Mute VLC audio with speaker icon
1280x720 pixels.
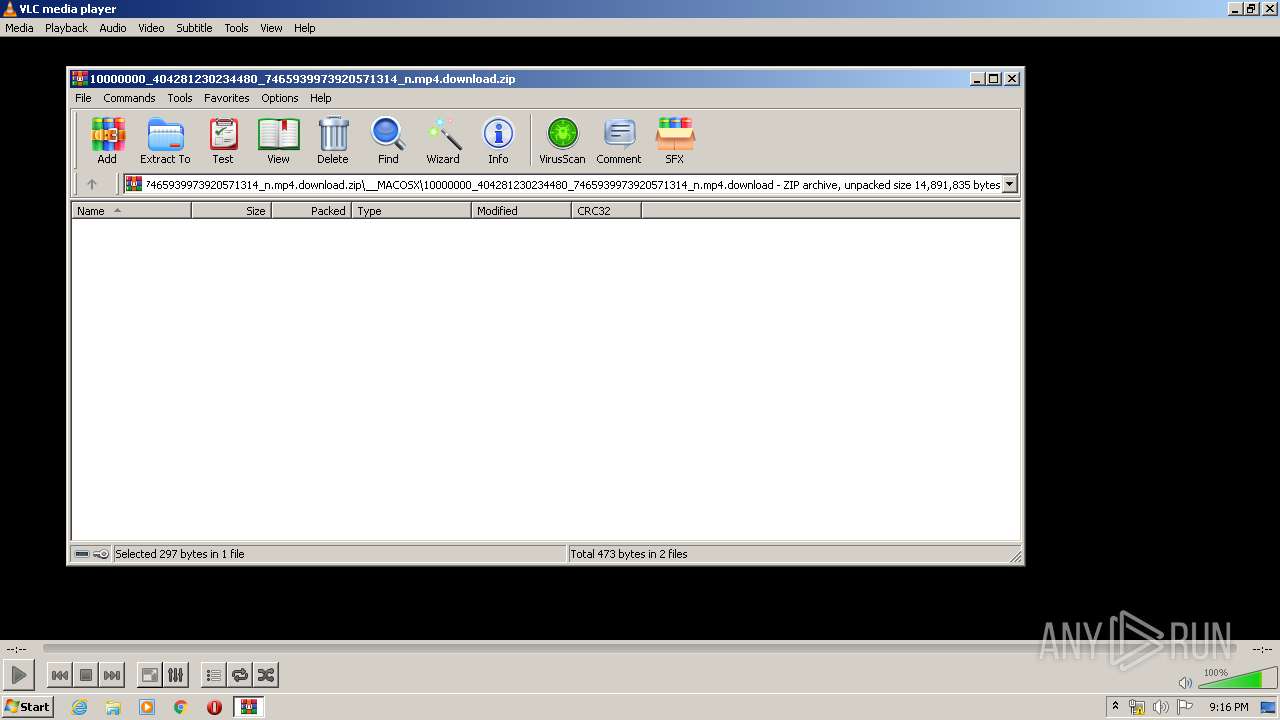coord(1185,682)
